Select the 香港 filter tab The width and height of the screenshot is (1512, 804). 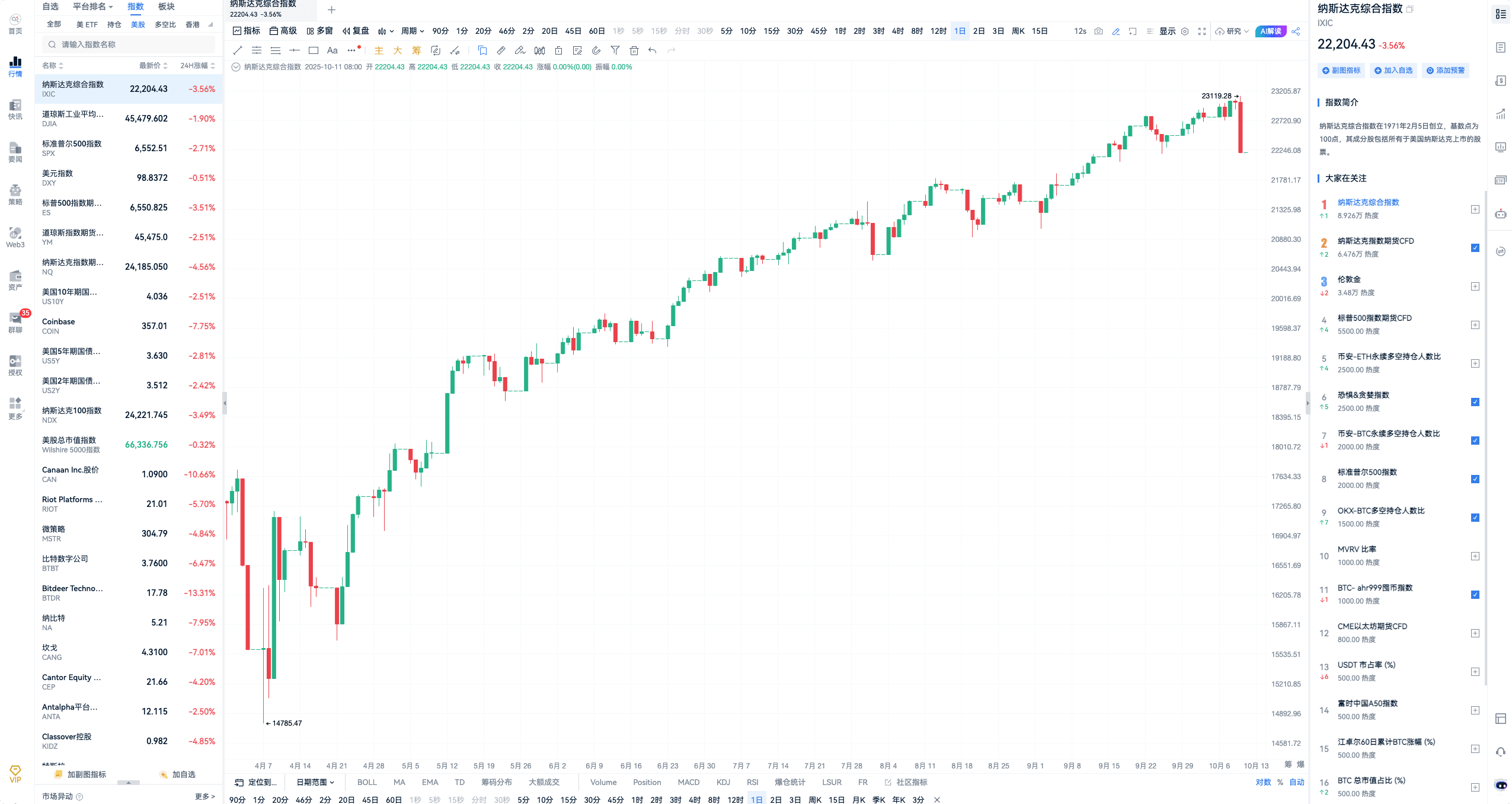point(193,25)
